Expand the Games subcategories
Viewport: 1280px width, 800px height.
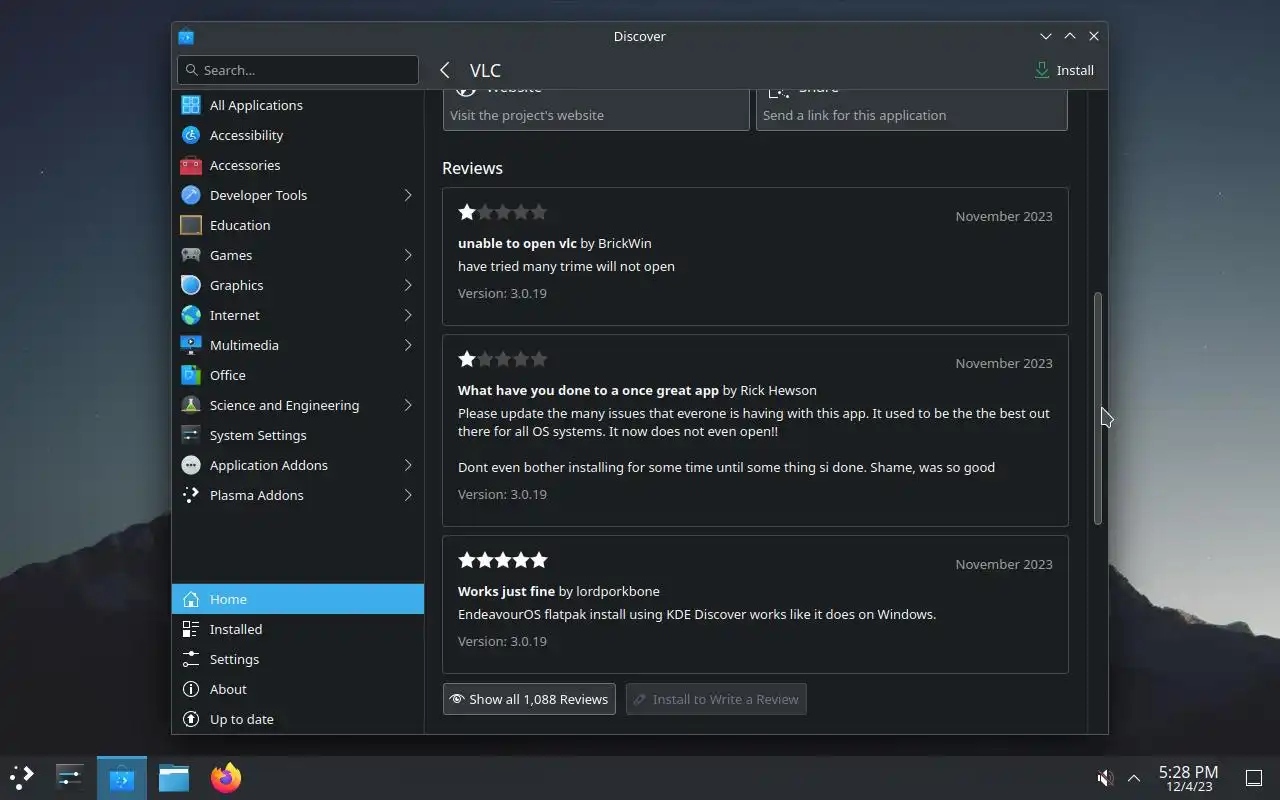click(408, 255)
